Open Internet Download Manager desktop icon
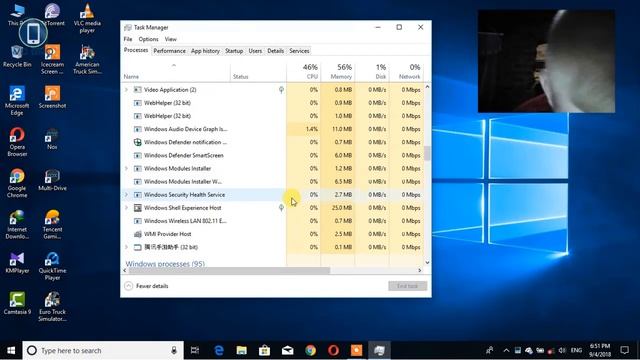The image size is (640, 360). tap(17, 224)
